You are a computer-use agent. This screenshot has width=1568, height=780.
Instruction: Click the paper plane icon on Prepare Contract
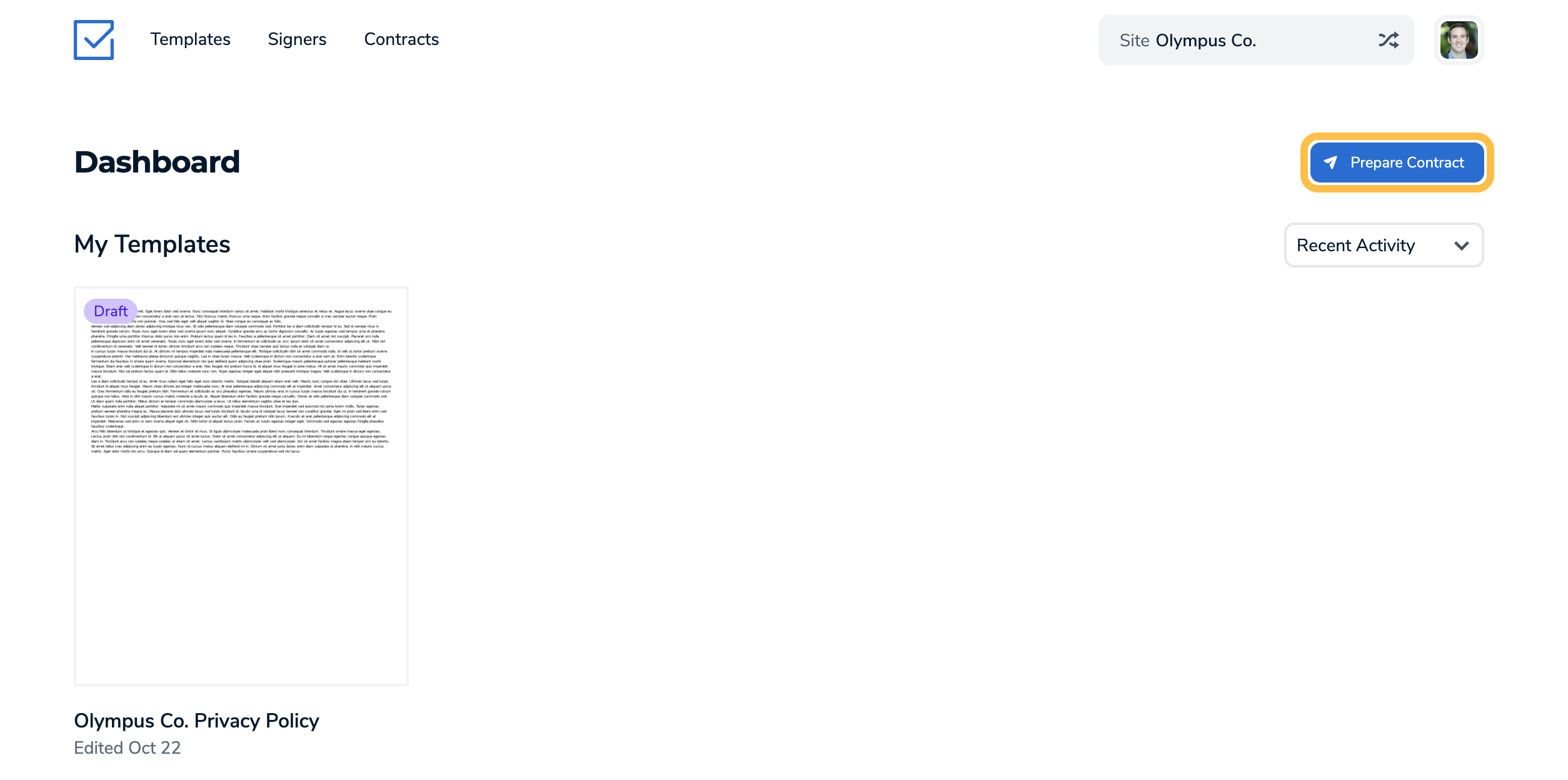point(1330,162)
